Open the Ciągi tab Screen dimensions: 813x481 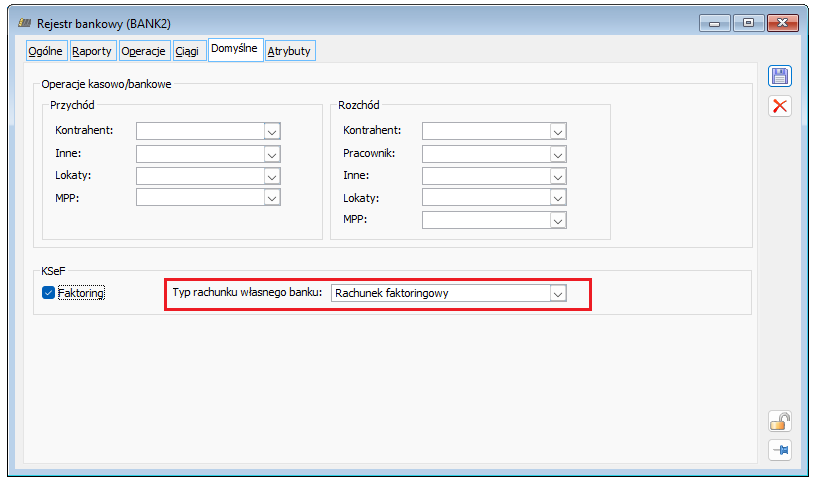[187, 51]
